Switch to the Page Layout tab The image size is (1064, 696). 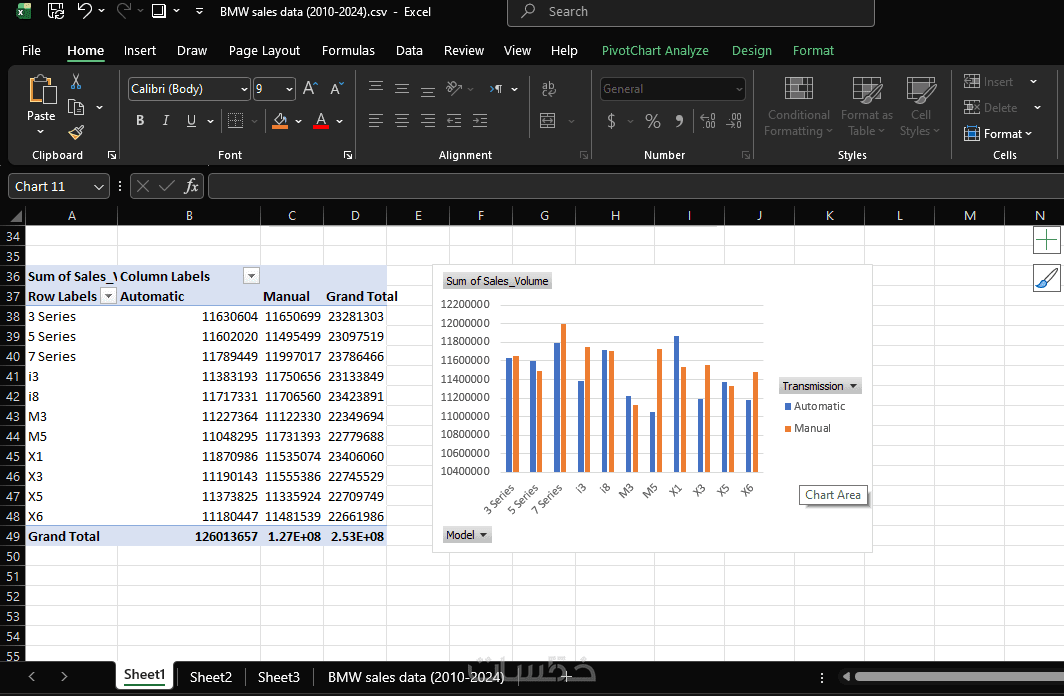[264, 50]
